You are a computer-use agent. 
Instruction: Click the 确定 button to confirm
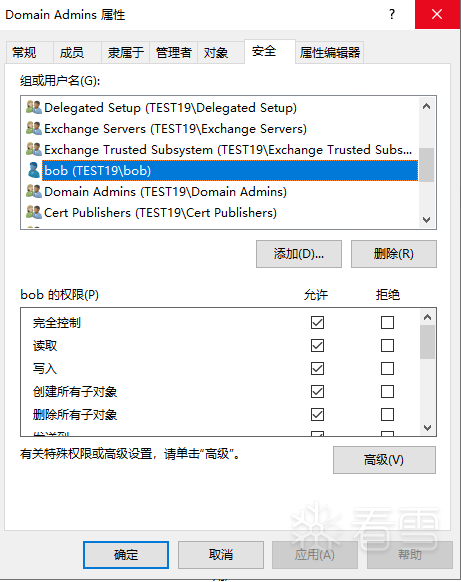(126, 555)
